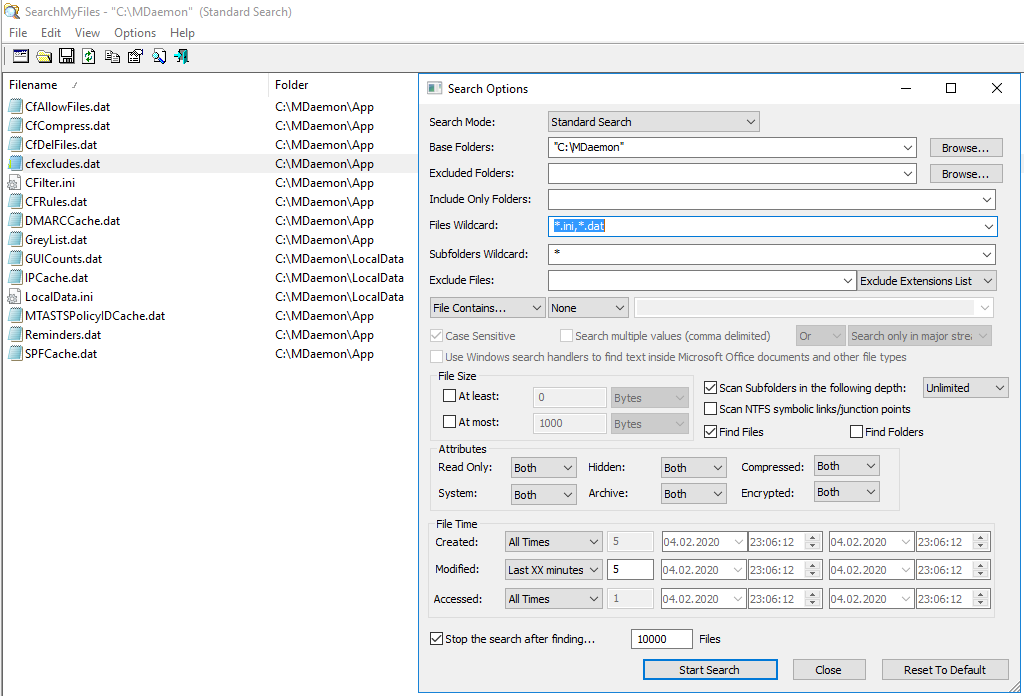The height and width of the screenshot is (696, 1024).
Task: Click the Search Options toolbar icon
Action: click(x=20, y=57)
